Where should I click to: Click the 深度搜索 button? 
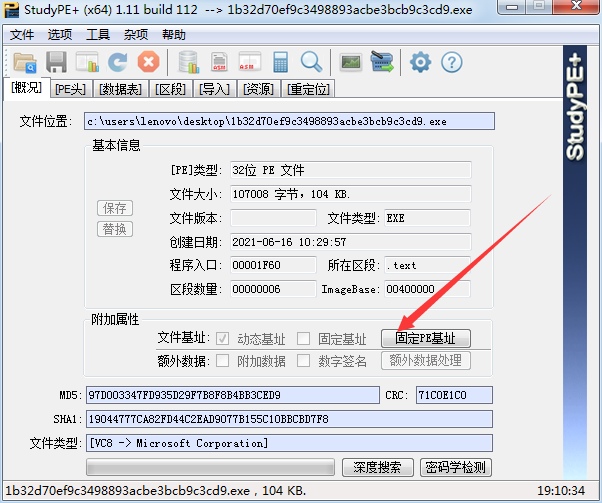[x=377, y=467]
